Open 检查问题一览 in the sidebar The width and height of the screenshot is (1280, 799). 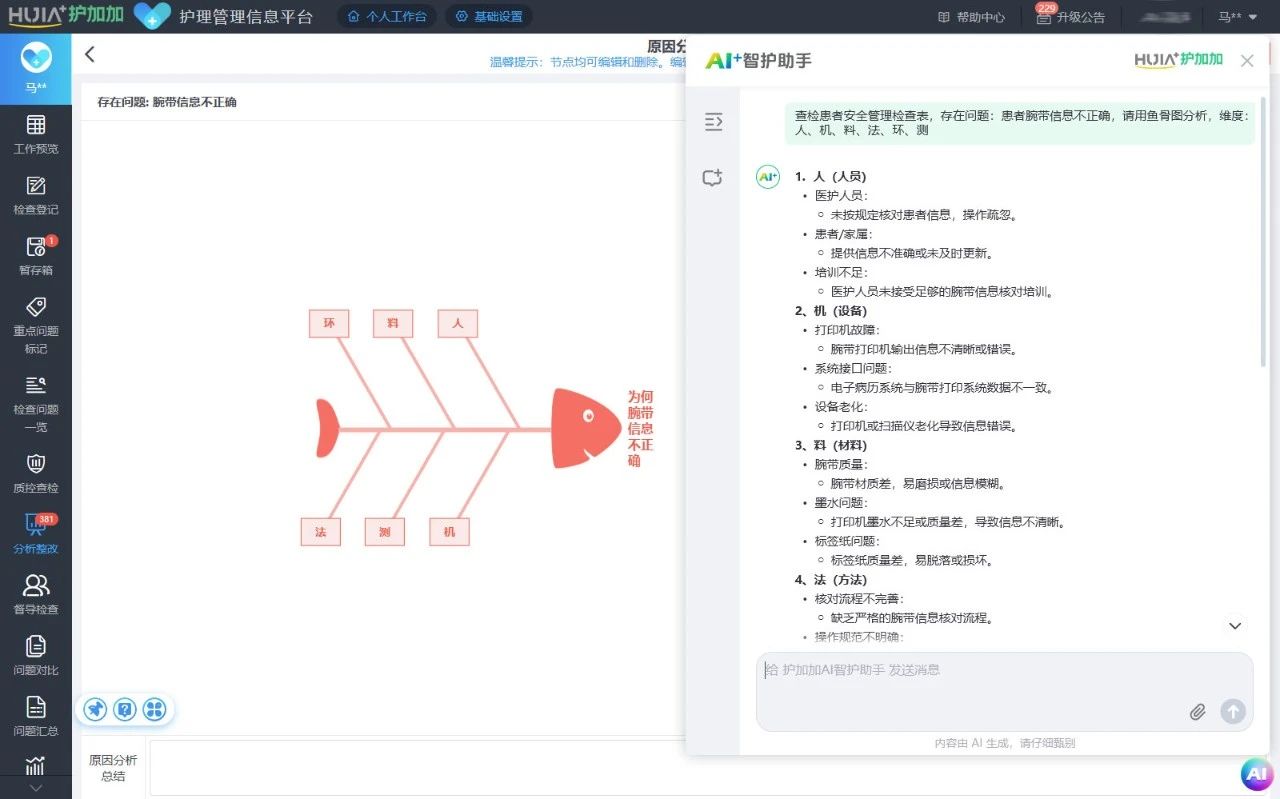click(x=36, y=404)
